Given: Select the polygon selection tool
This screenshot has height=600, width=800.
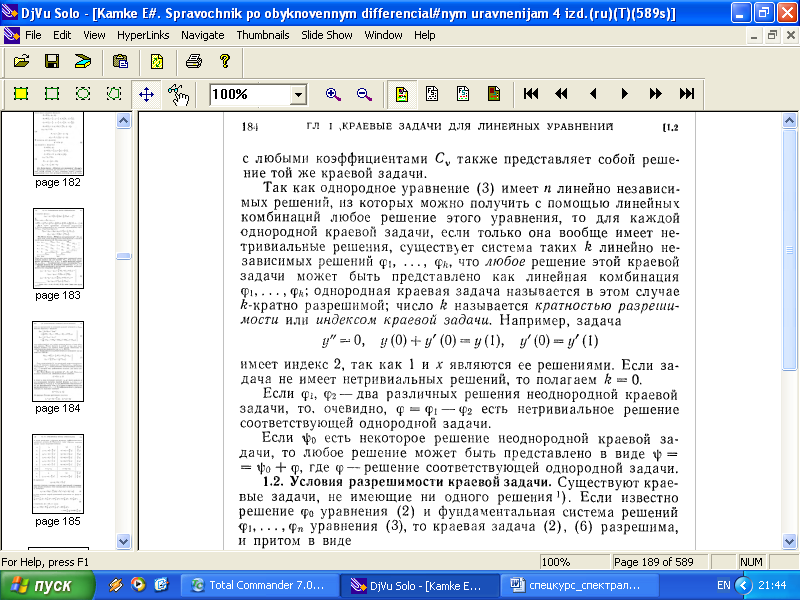Looking at the screenshot, I should pos(114,94).
